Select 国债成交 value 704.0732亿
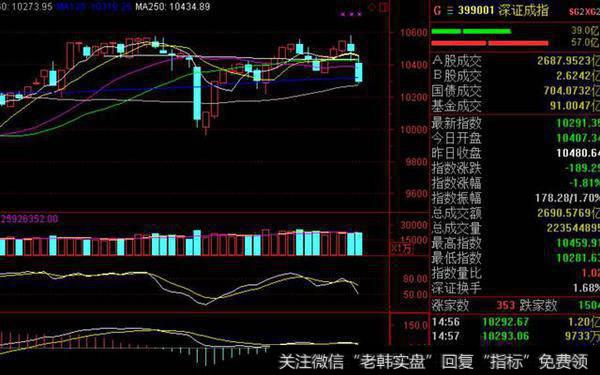This screenshot has width=600, height=375. click(572, 91)
